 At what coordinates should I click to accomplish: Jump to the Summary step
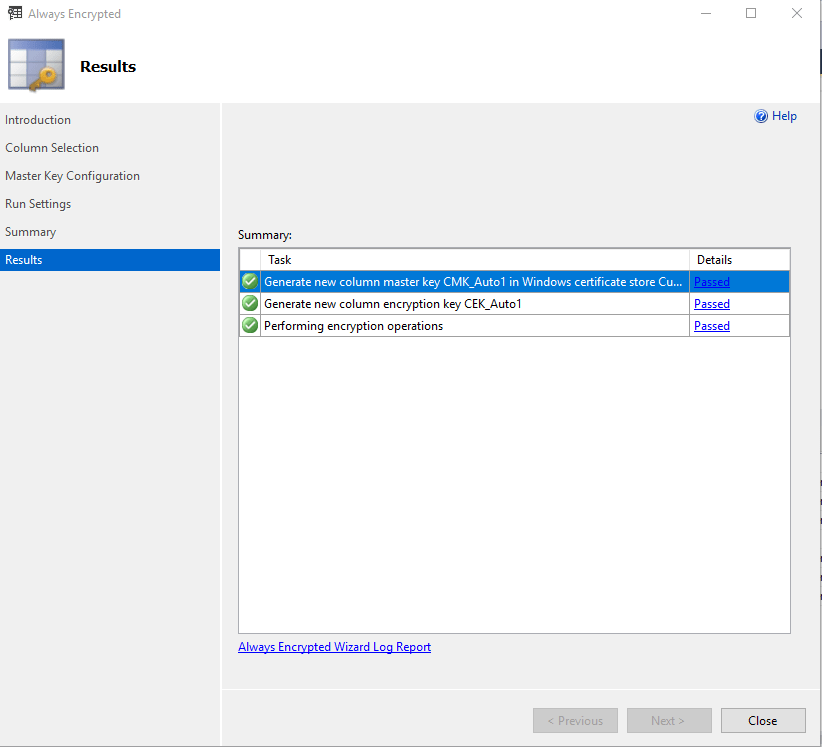point(30,232)
